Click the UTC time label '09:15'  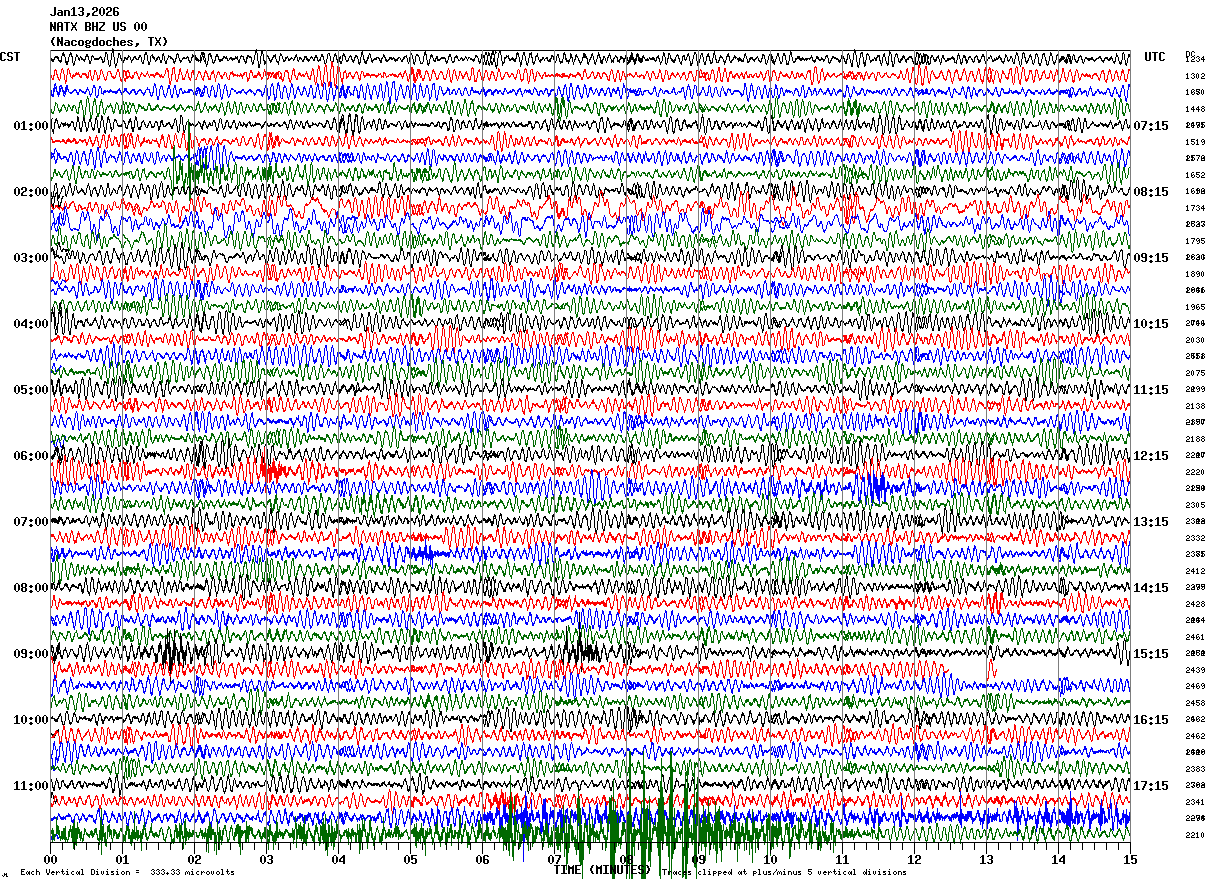pos(1151,258)
